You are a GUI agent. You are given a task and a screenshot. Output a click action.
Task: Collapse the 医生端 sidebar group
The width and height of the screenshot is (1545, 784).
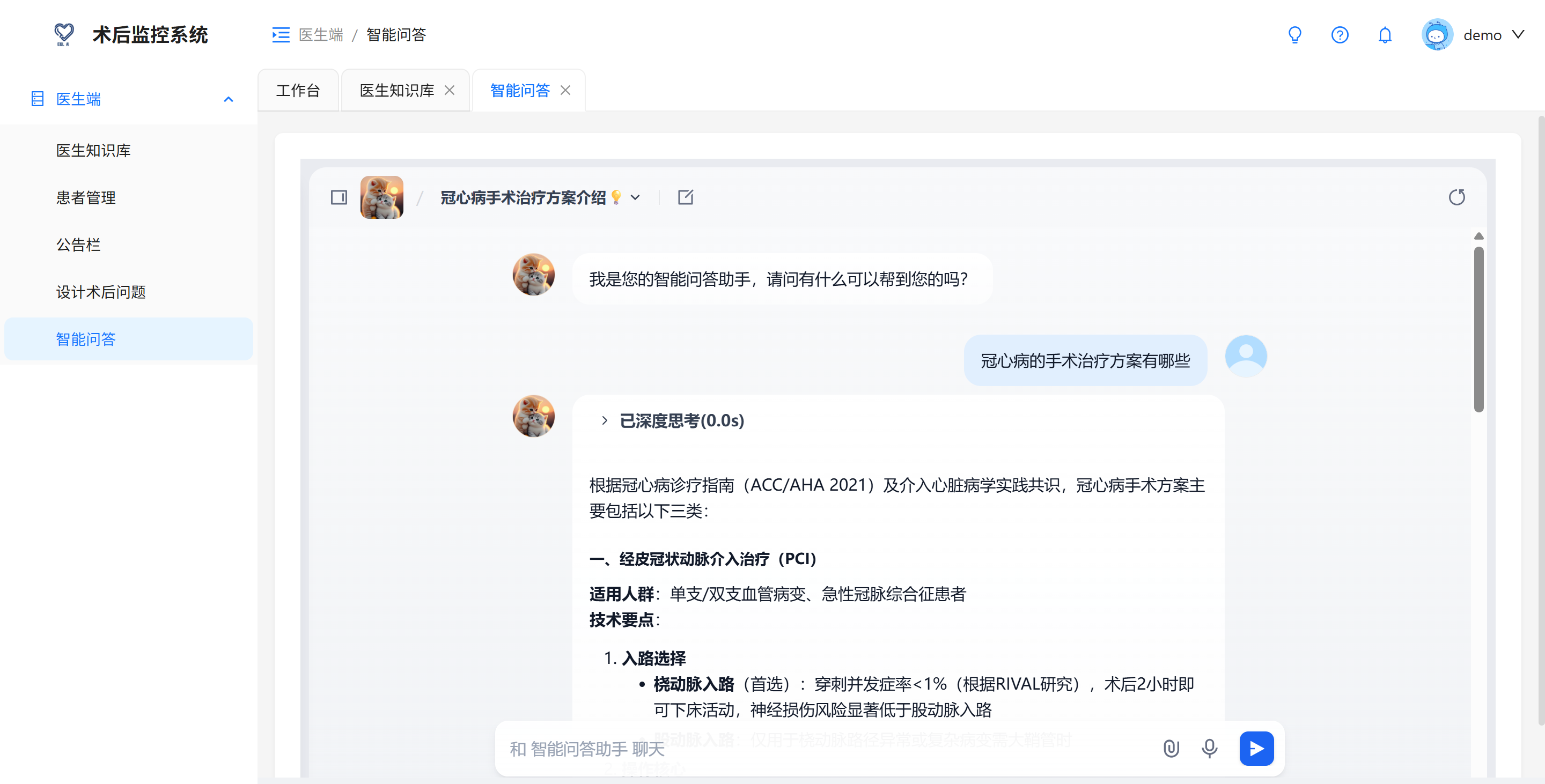[x=228, y=100]
